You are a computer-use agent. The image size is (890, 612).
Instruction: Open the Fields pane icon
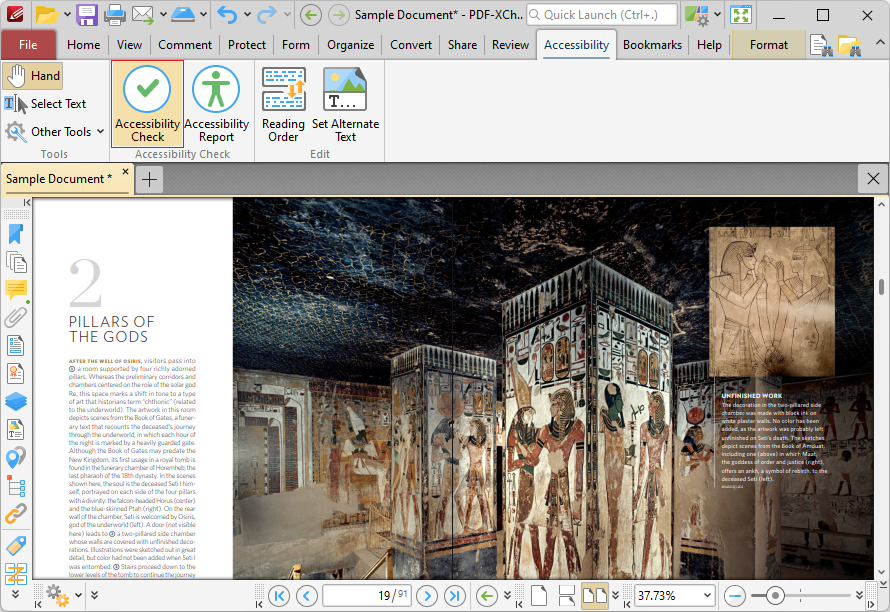point(16,346)
